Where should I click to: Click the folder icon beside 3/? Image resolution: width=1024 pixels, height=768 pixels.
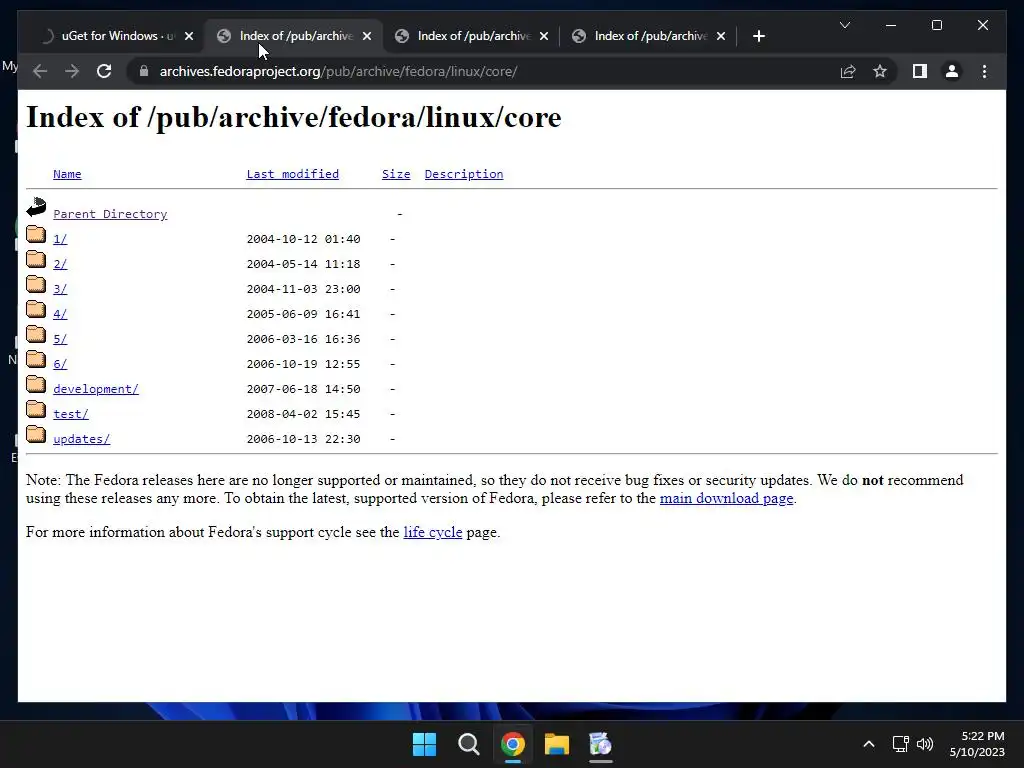click(x=36, y=284)
